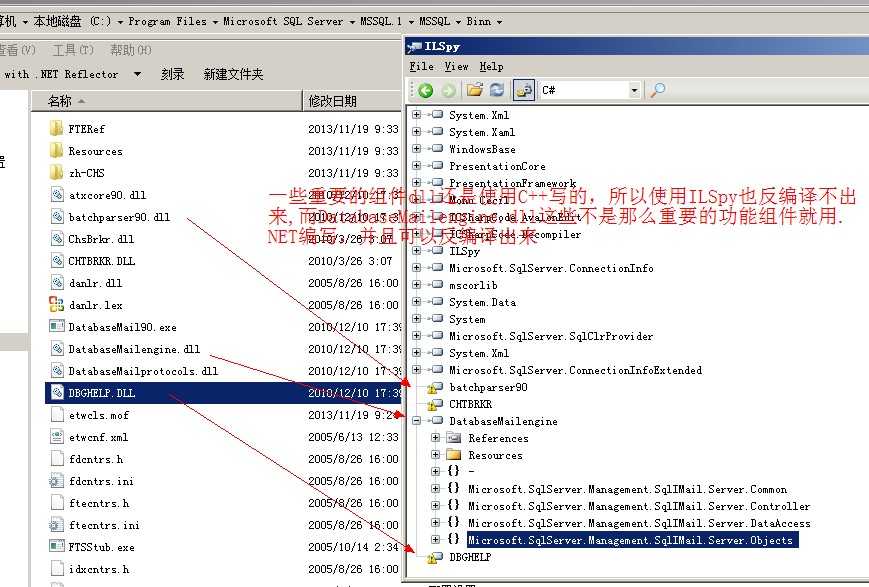The height and width of the screenshot is (587, 869).
Task: Select the Resources folder icon in Explorer
Action: point(56,151)
